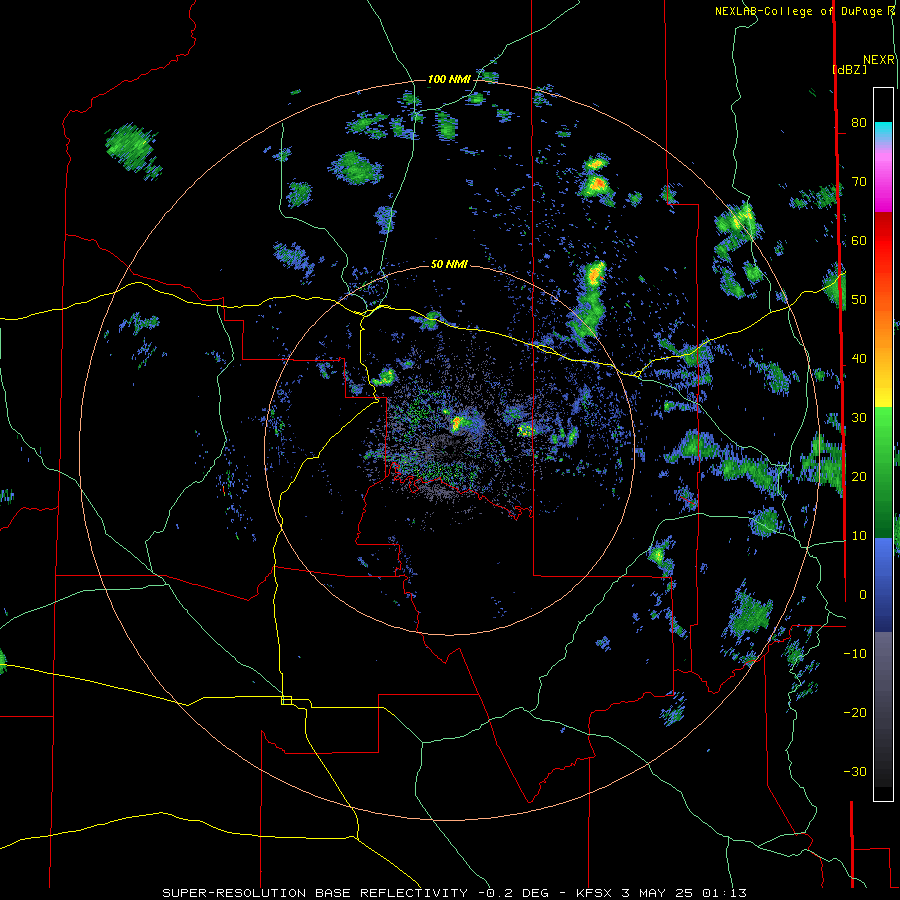Click the 'NEXR' label above color bar
Screen dimensions: 900x900
point(879,60)
